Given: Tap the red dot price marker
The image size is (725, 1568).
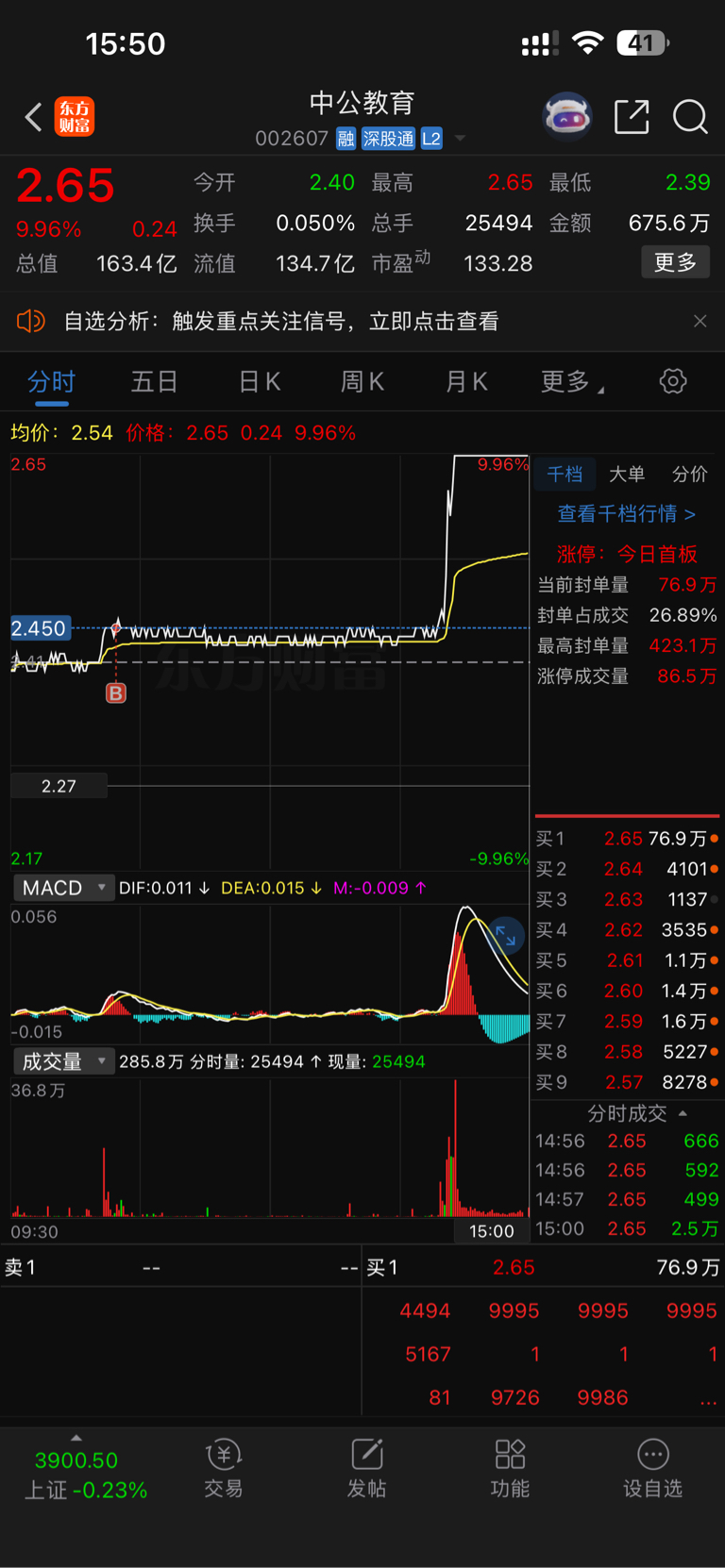Looking at the screenshot, I should pyautogui.click(x=116, y=627).
